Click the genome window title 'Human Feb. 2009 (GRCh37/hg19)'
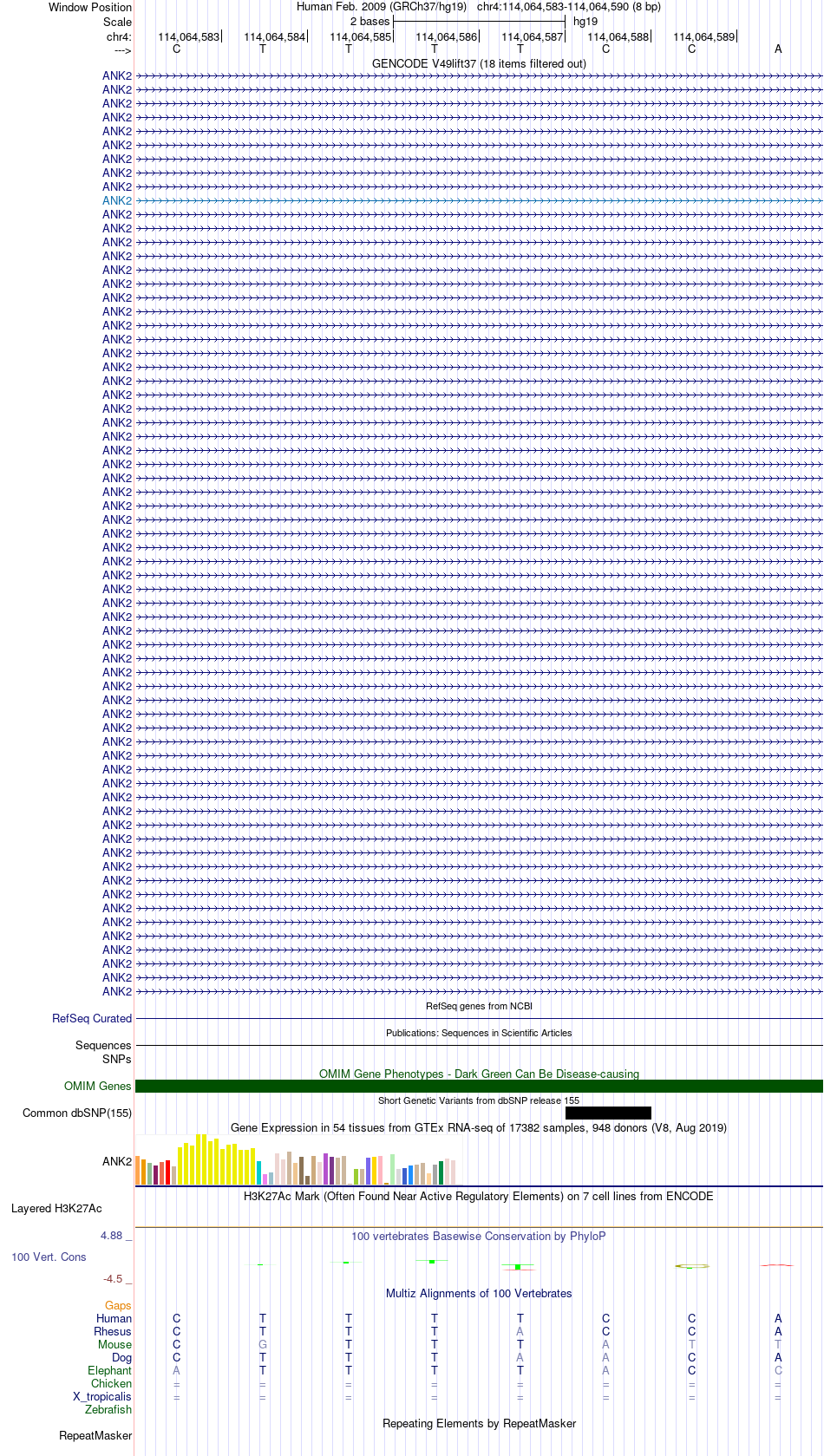 coord(382,7)
